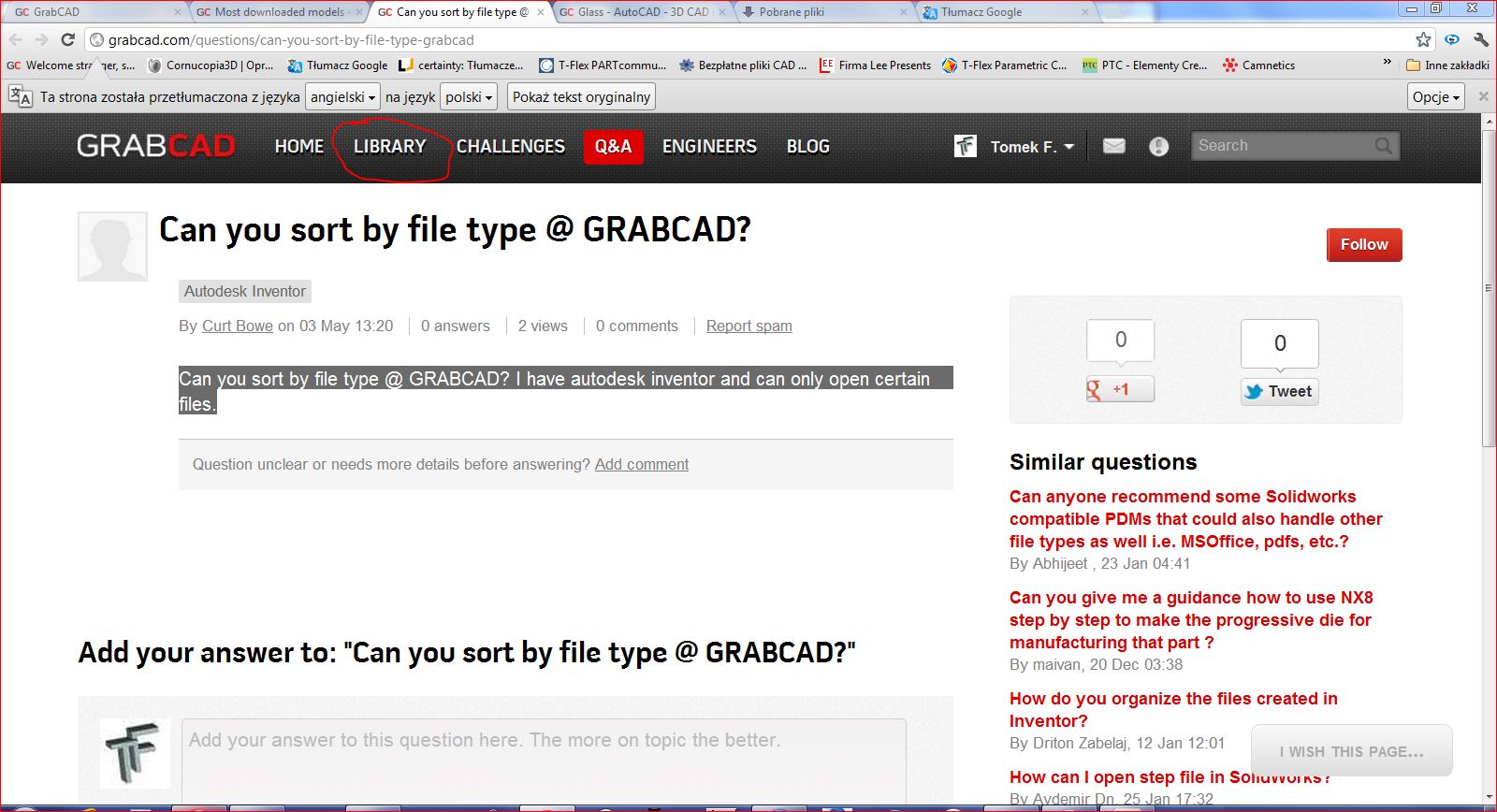Open the wrench settings menu in Chrome
The image size is (1497, 812).
point(1480,39)
